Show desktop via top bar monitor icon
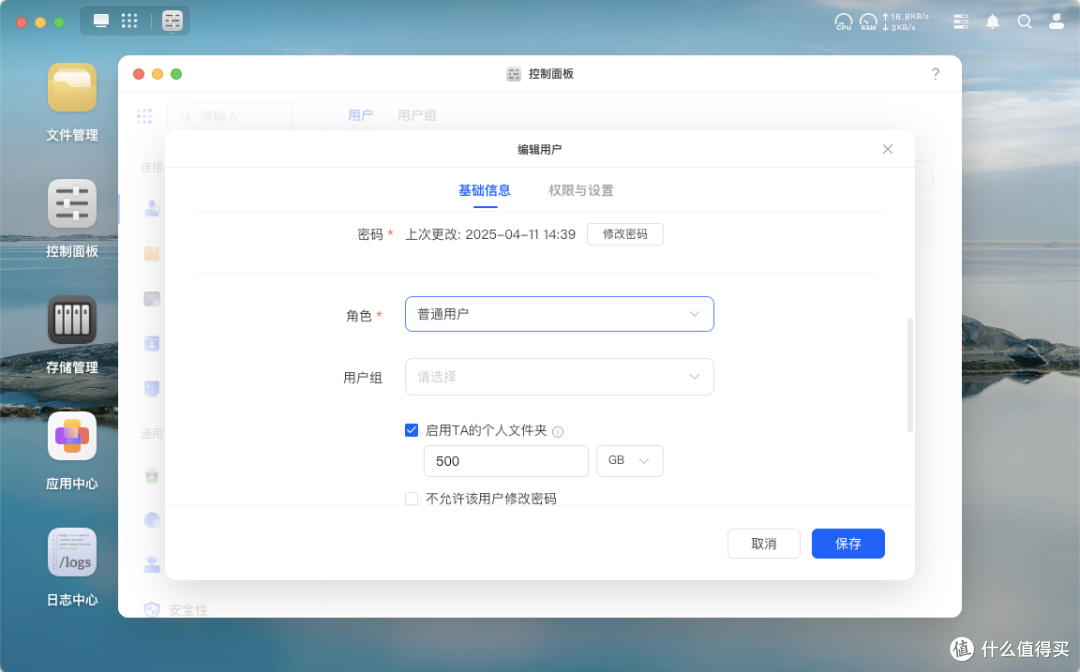The height and width of the screenshot is (672, 1080). coord(101,21)
